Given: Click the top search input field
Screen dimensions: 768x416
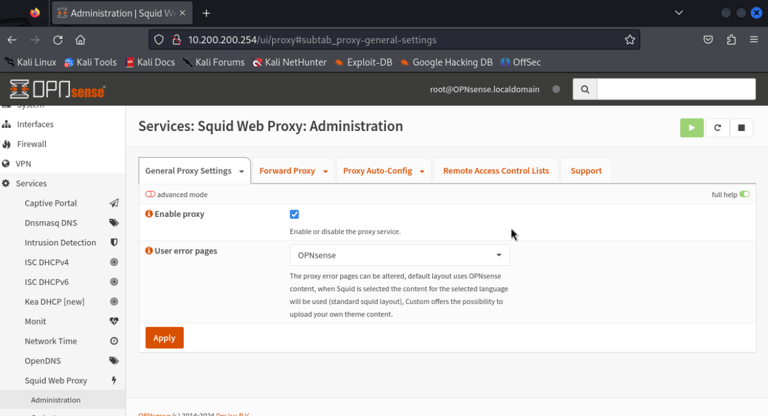Looking at the screenshot, I should point(676,89).
